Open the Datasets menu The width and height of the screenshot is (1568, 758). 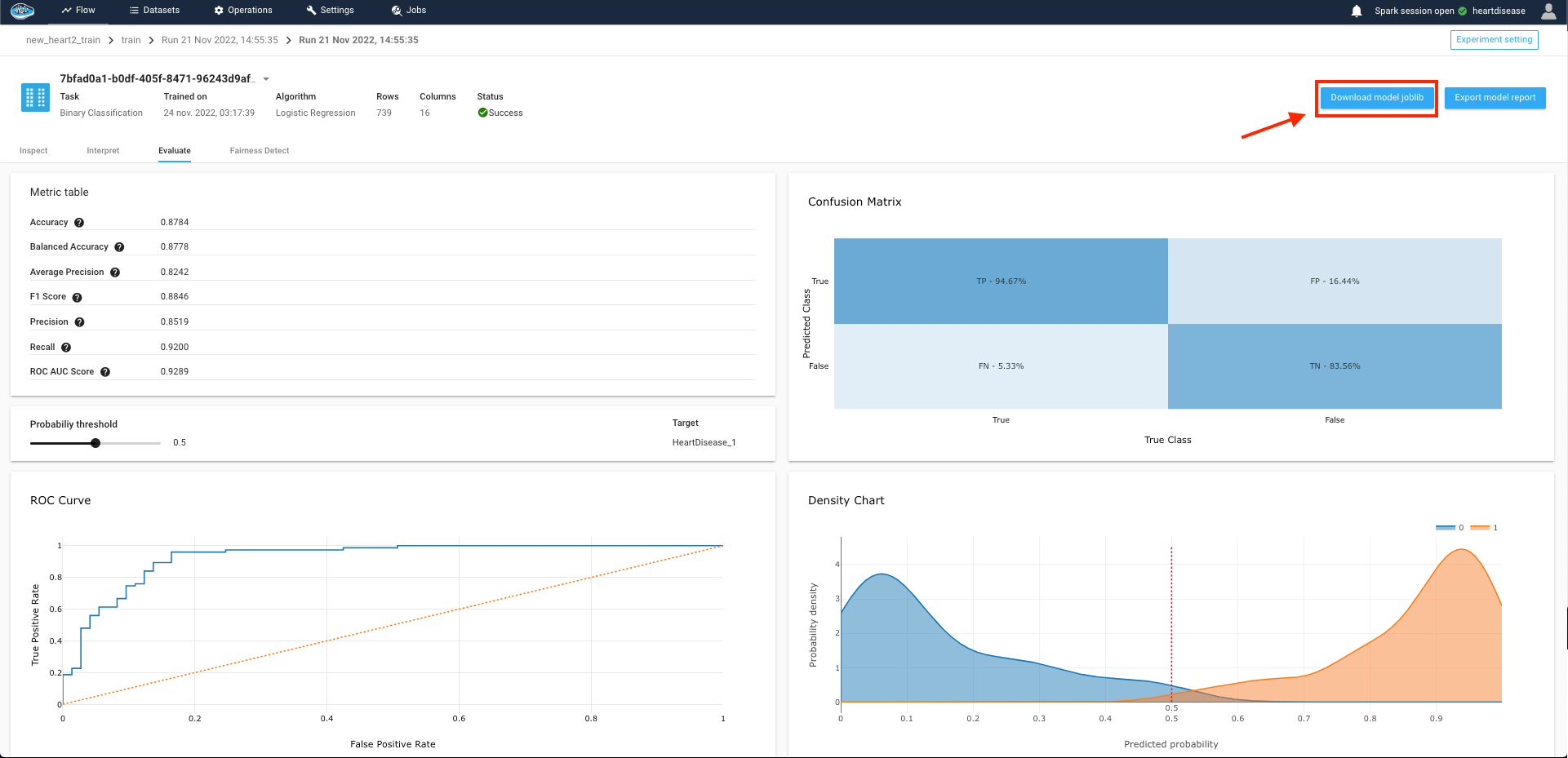(154, 11)
